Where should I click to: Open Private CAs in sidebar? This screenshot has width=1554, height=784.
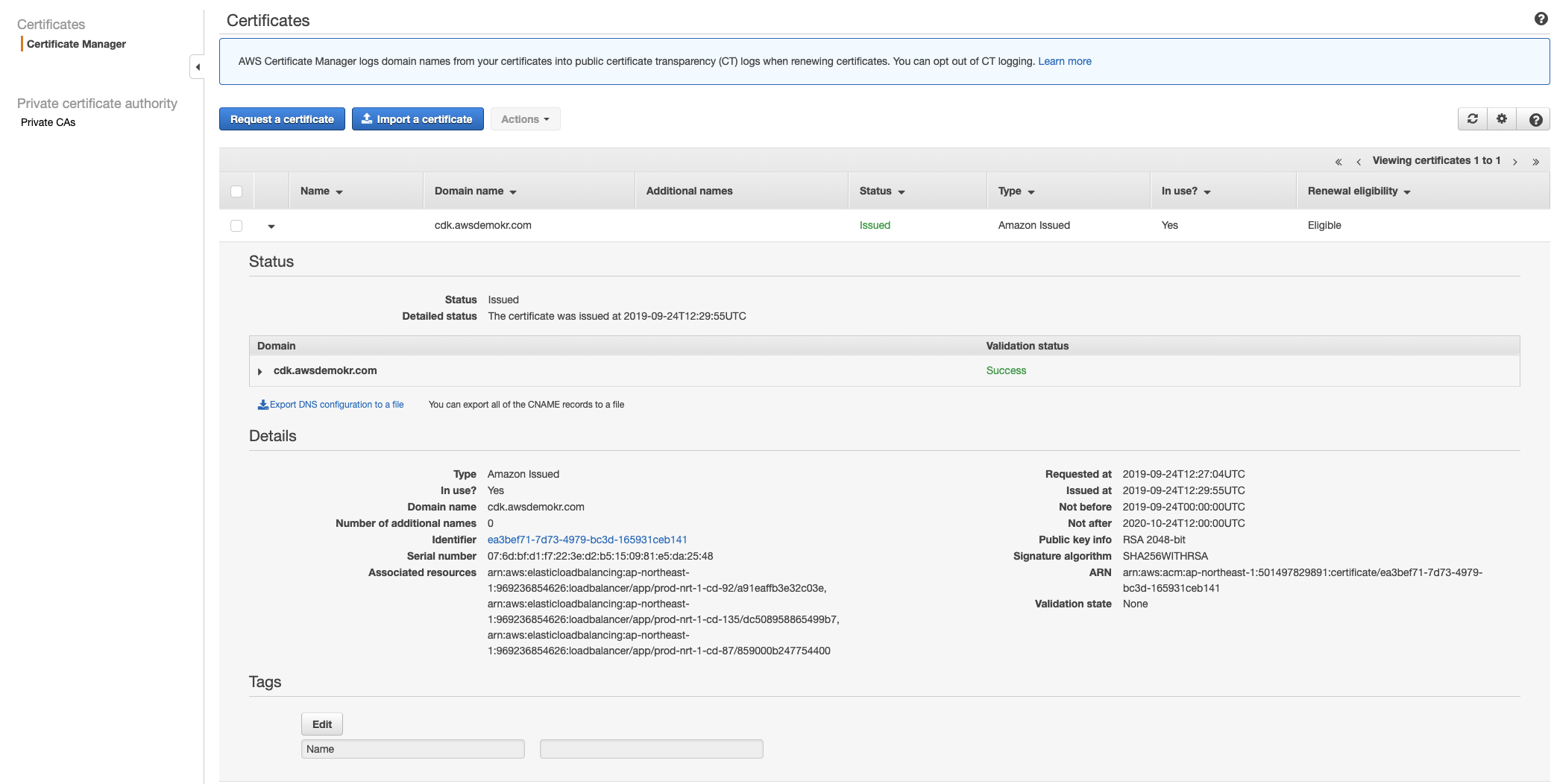click(x=48, y=122)
